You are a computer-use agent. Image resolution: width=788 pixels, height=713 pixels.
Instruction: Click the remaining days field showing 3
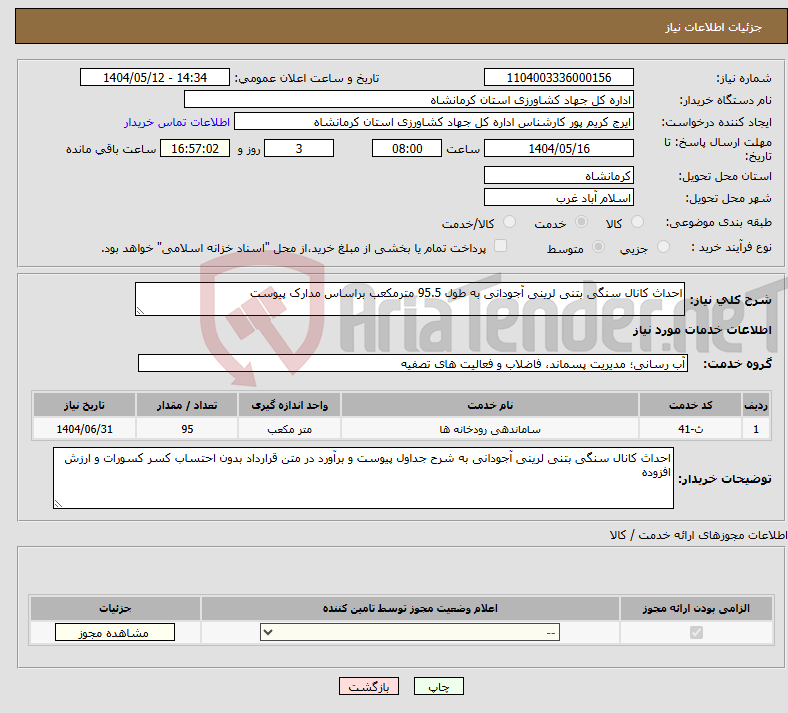[x=299, y=148]
